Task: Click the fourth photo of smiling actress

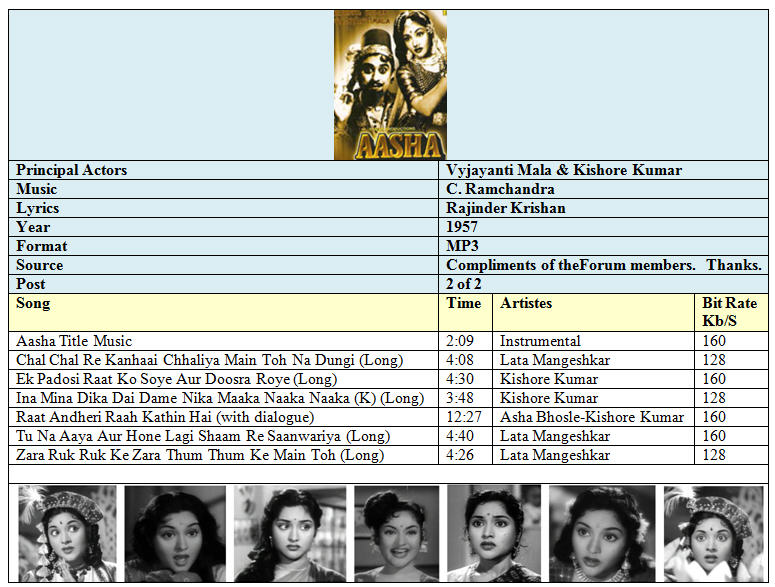Action: pos(396,533)
